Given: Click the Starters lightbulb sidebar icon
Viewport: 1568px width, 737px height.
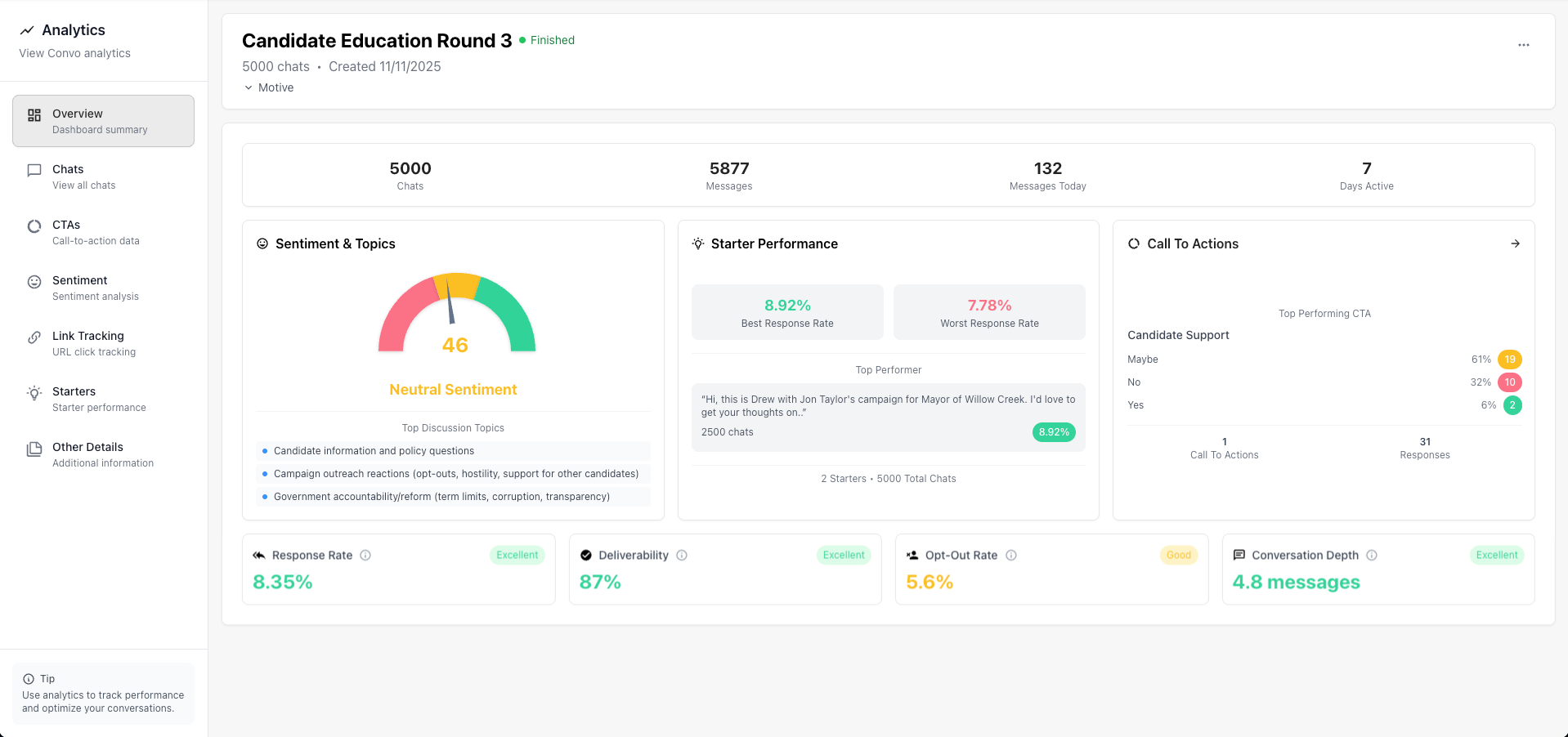Looking at the screenshot, I should [34, 393].
